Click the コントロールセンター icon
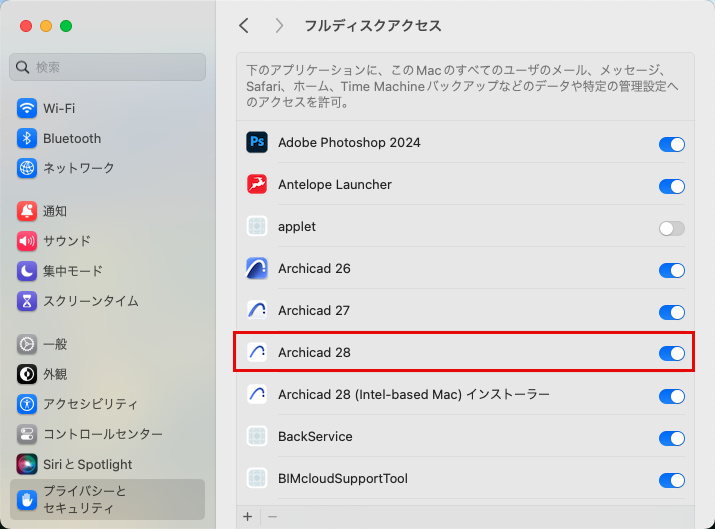715x529 pixels. pyautogui.click(x=27, y=434)
